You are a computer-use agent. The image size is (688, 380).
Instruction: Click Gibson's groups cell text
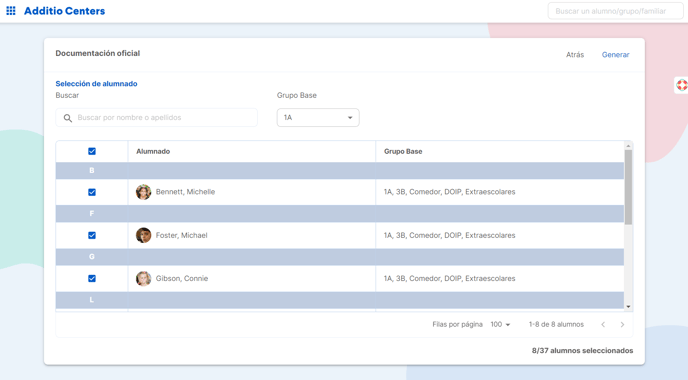pyautogui.click(x=449, y=279)
